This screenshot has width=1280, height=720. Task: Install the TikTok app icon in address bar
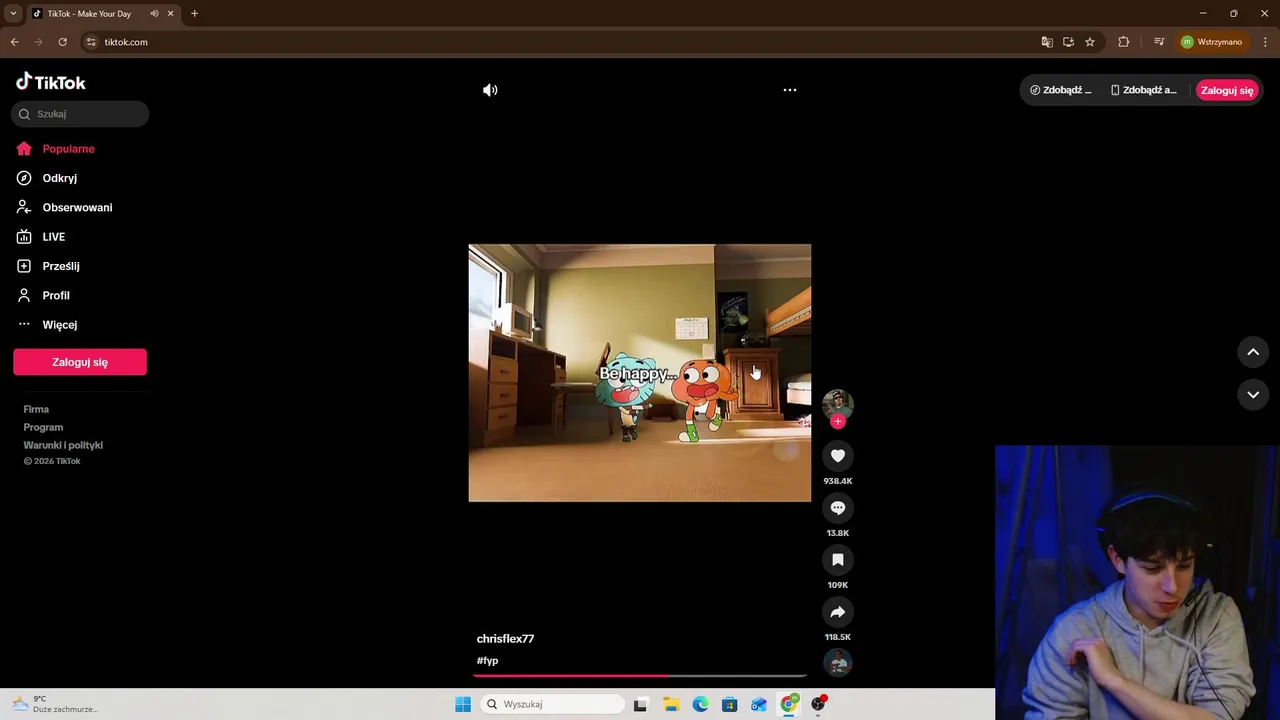pos(1068,42)
